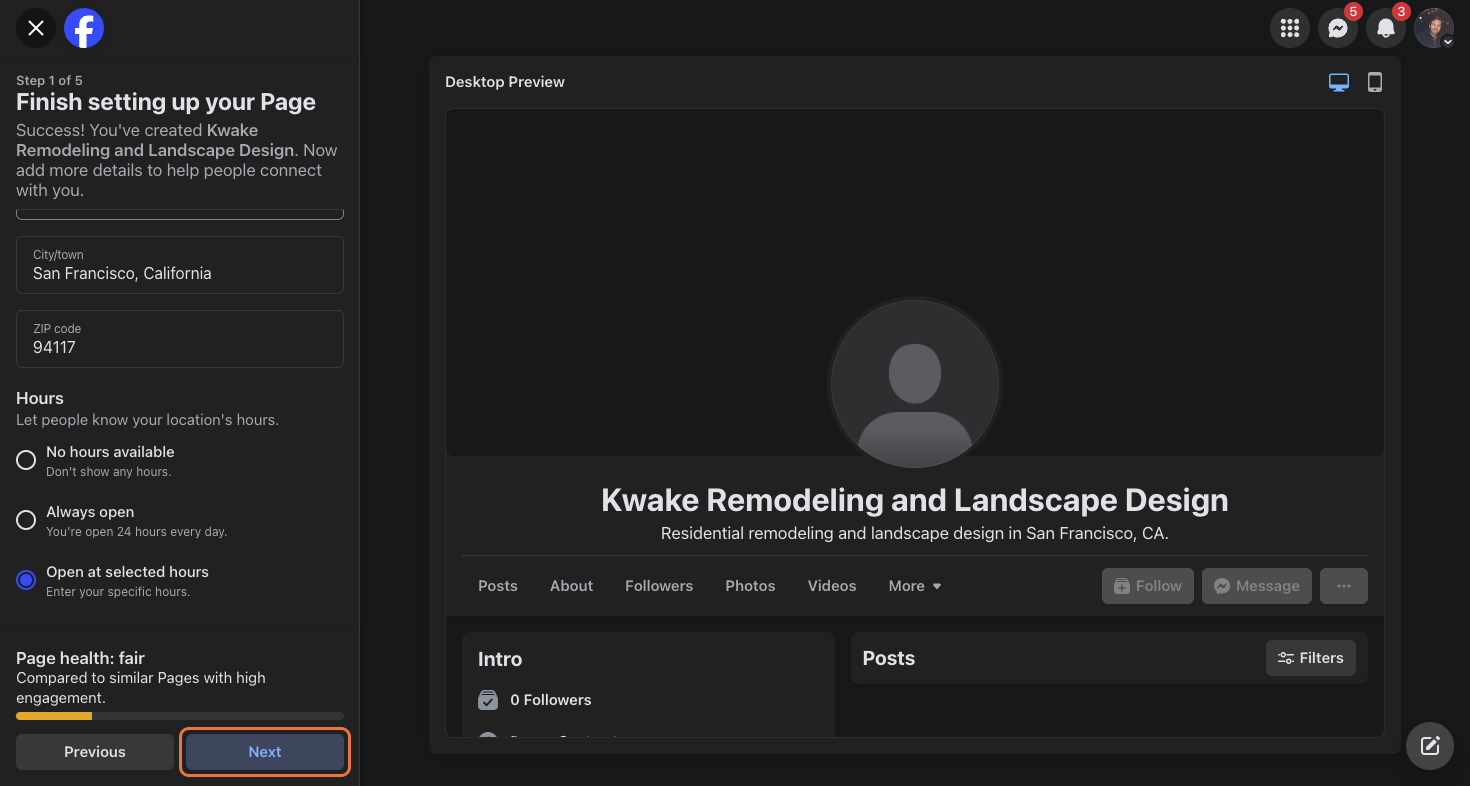Expand the More dropdown in the page tabs
Image resolution: width=1470 pixels, height=786 pixels.
click(915, 586)
